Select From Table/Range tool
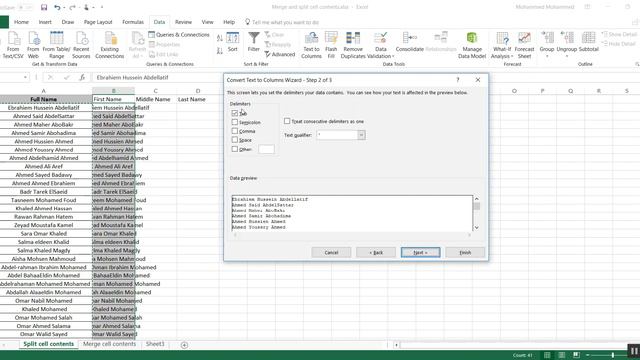 point(56,45)
